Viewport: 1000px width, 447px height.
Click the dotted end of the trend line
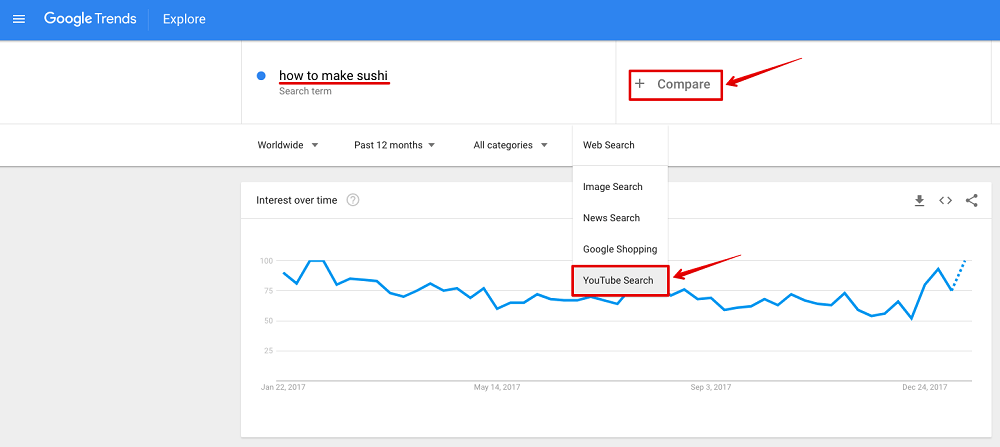click(960, 273)
